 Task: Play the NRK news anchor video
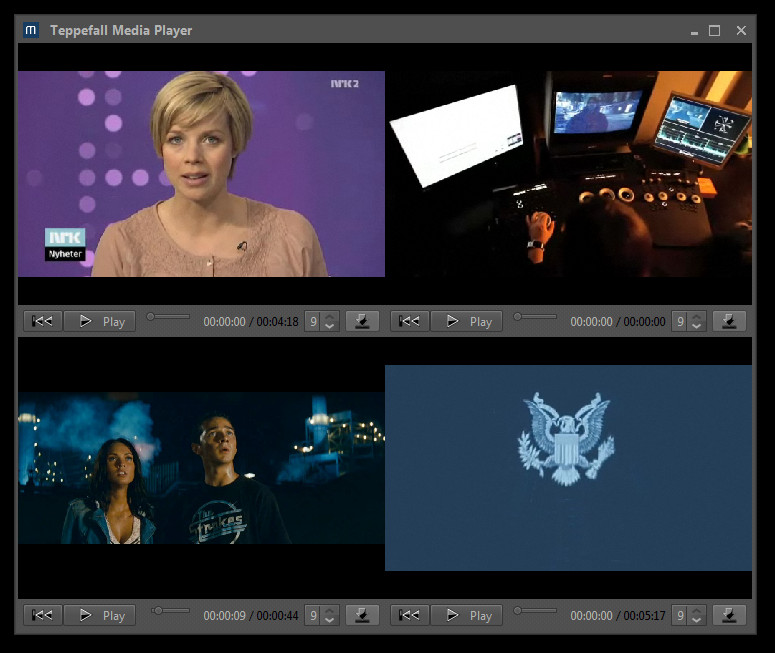click(100, 321)
